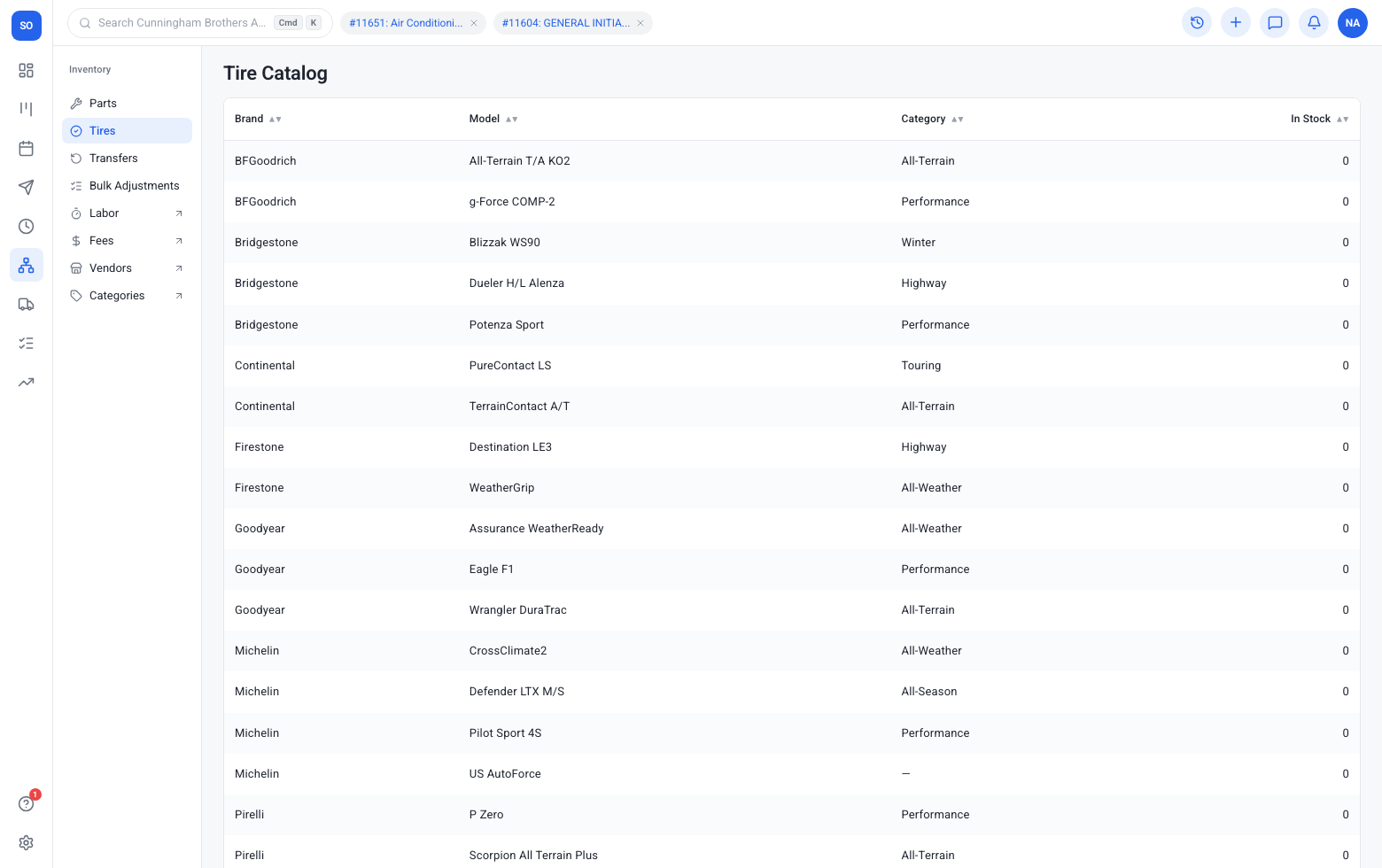Select the Scorpion All Terrain Plus row
Screen dimensions: 1382x868
(791, 851)
